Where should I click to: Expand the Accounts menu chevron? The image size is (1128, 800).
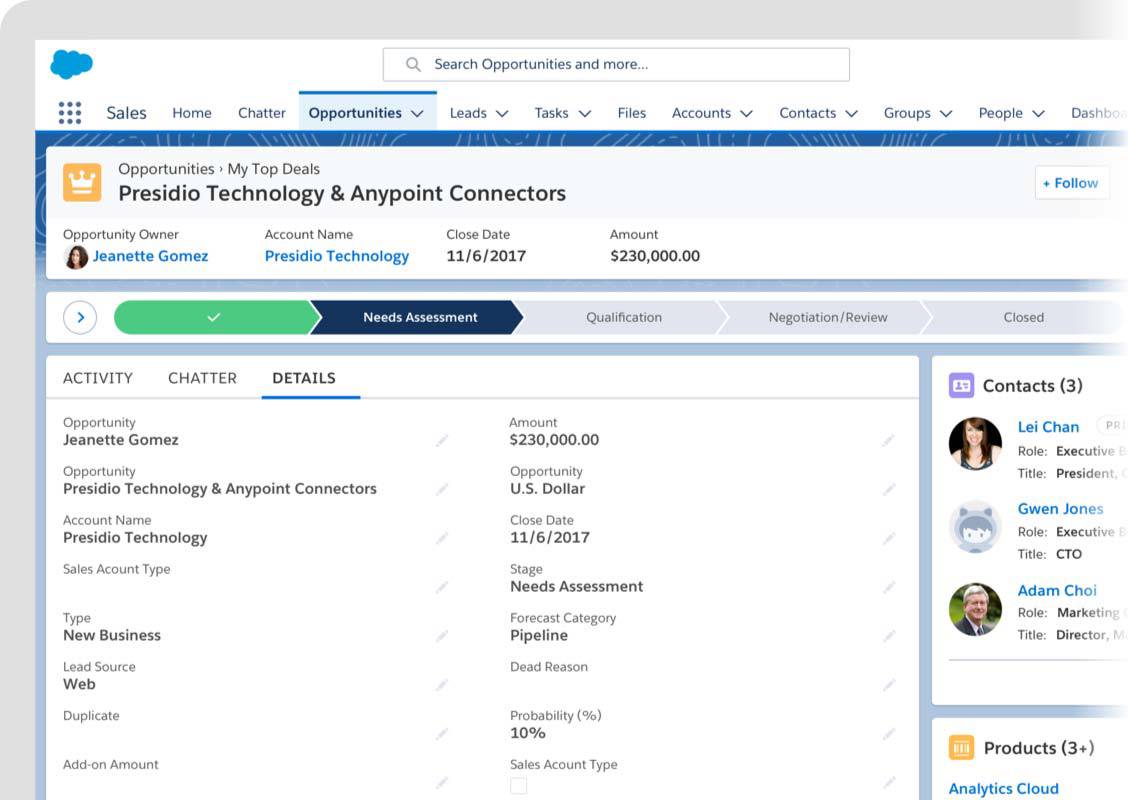pyautogui.click(x=747, y=114)
